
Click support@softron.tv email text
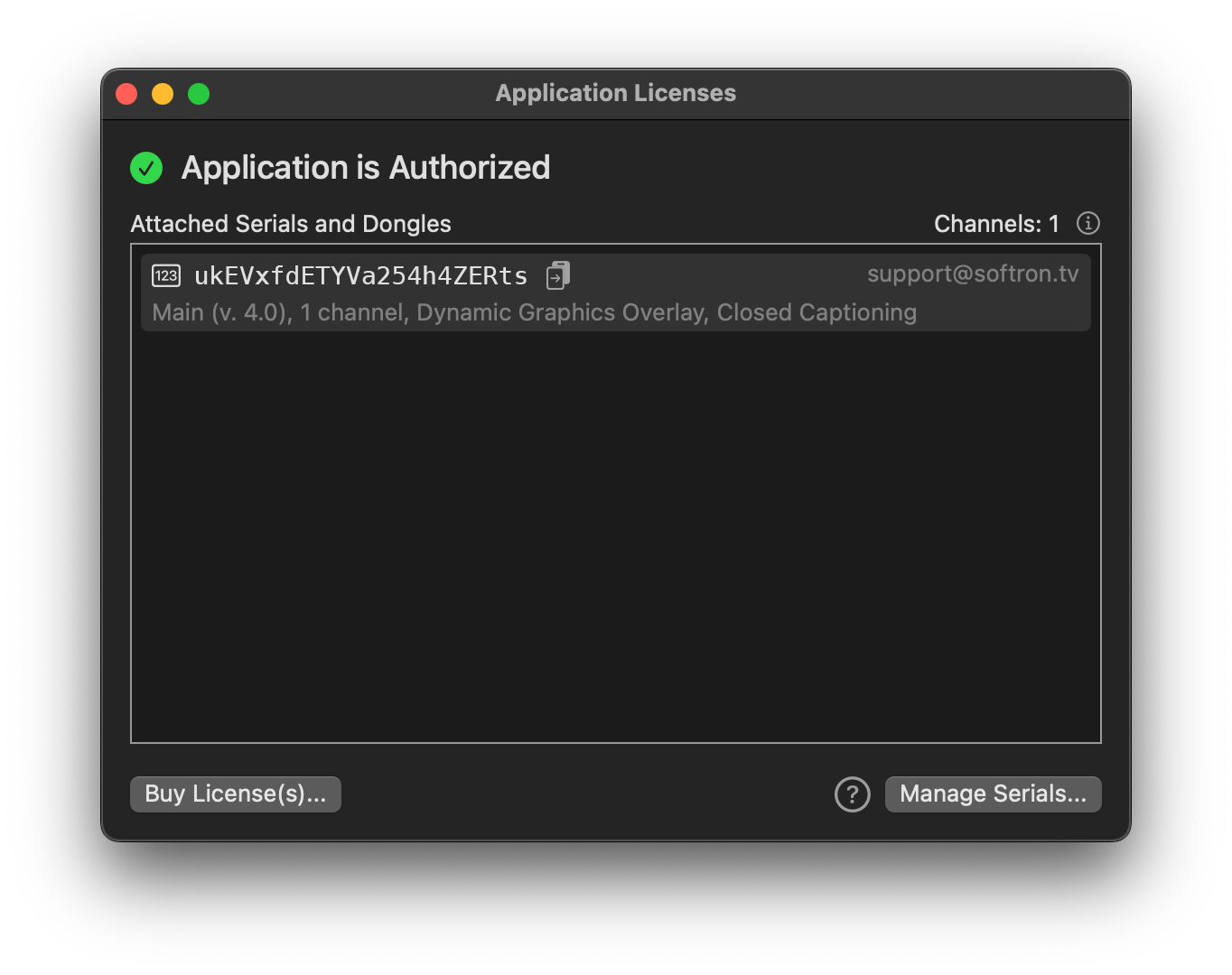pyautogui.click(x=973, y=274)
